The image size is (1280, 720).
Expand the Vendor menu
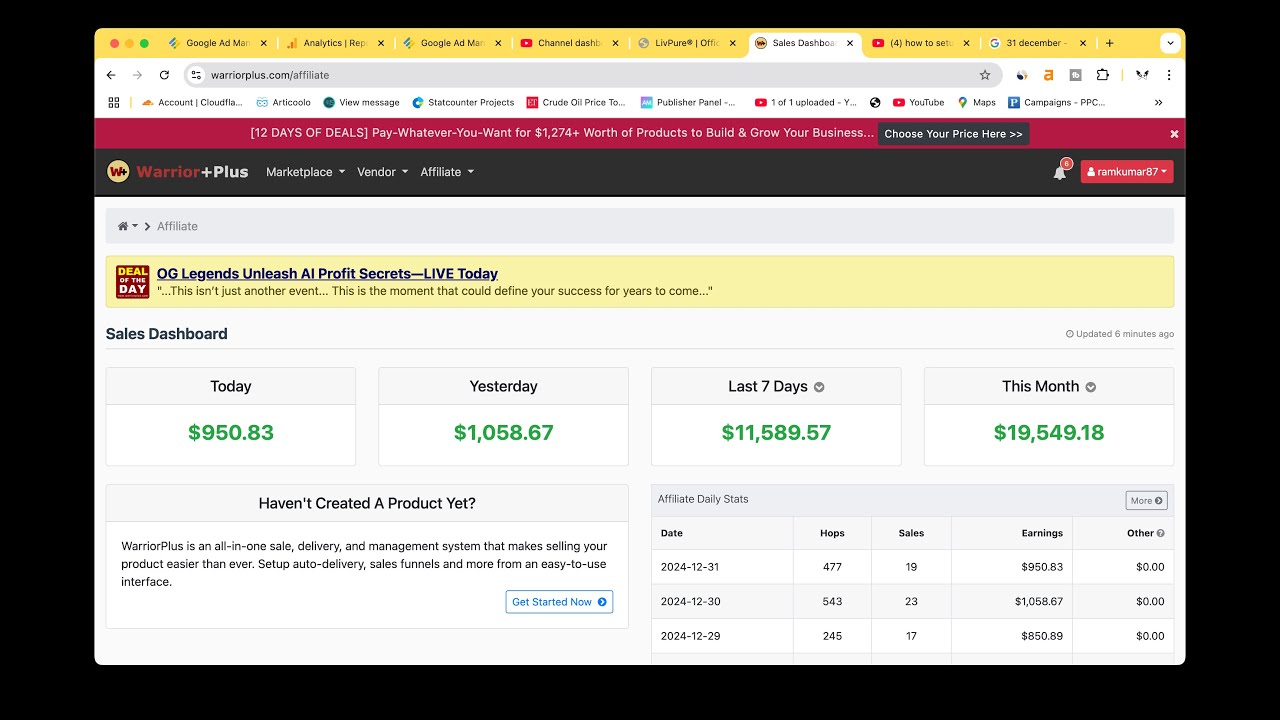coord(383,172)
